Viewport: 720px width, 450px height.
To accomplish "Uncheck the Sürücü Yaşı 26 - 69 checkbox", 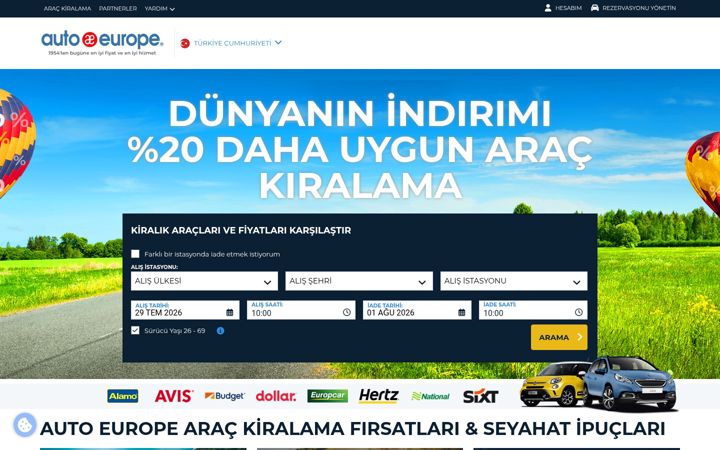I will tap(135, 330).
